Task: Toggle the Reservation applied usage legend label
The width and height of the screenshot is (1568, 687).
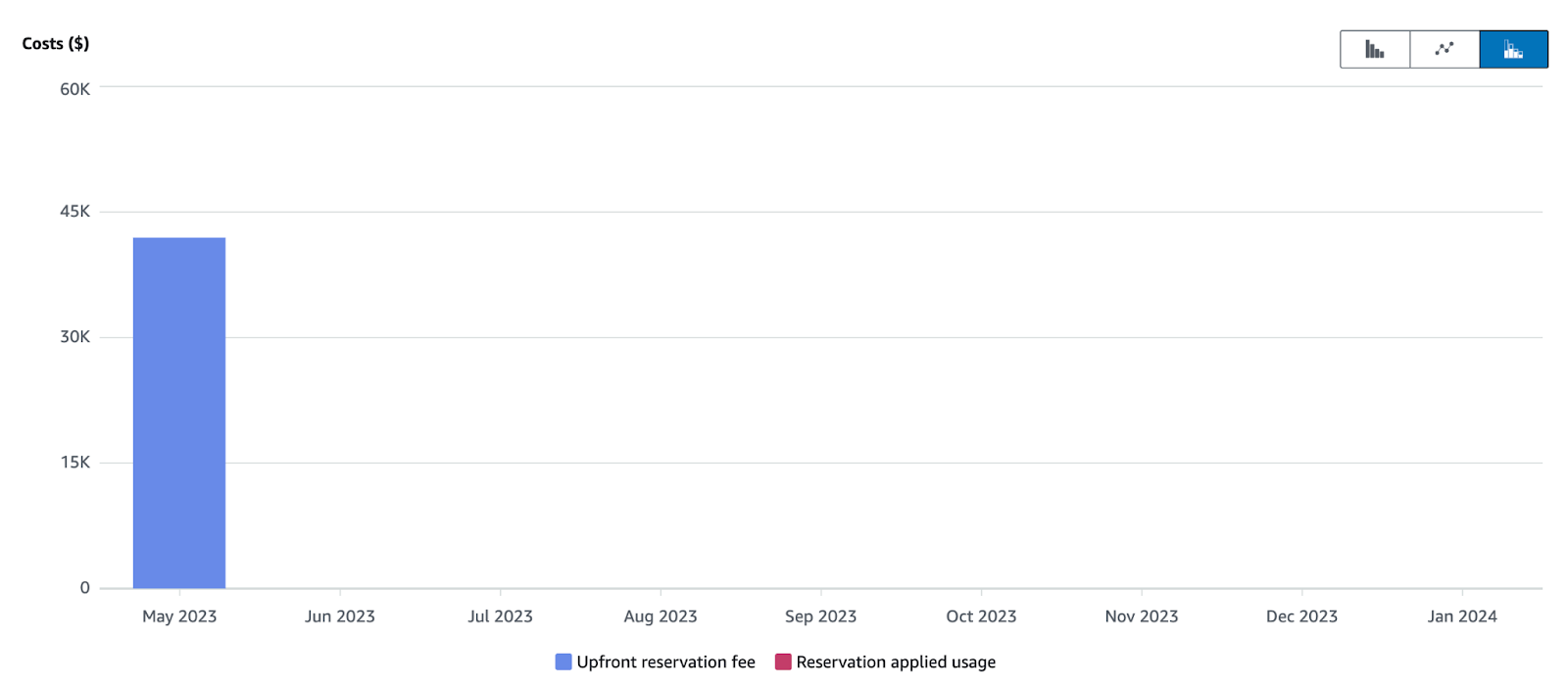Action: tap(895, 662)
